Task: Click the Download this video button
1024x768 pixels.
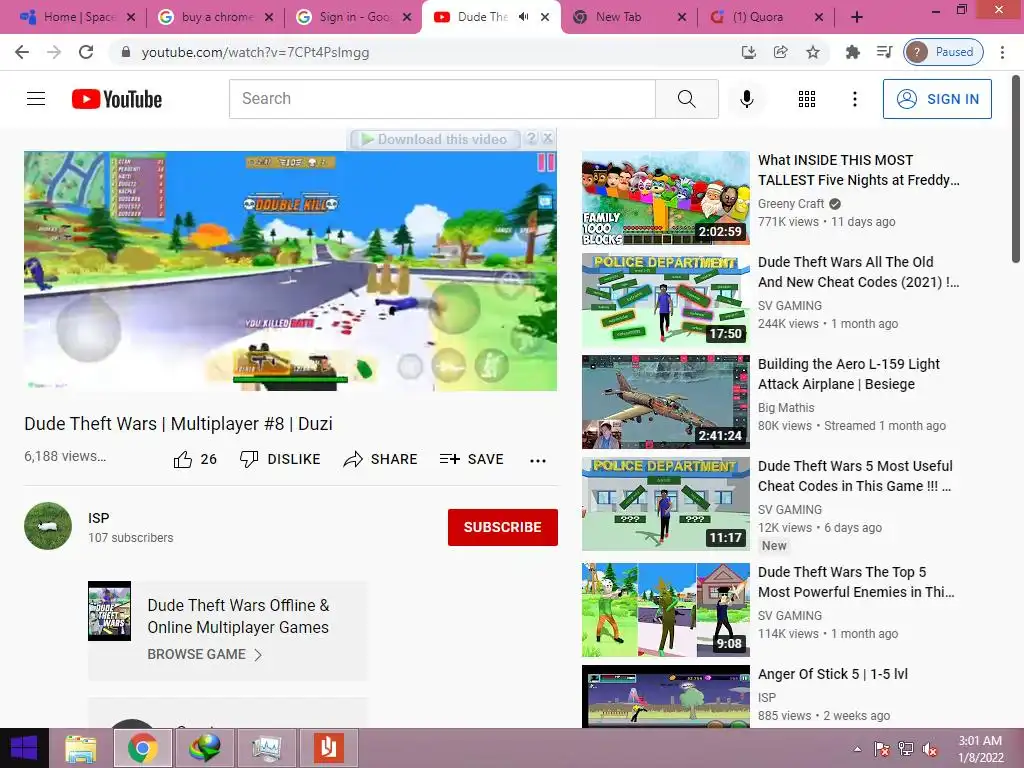Action: tap(435, 139)
